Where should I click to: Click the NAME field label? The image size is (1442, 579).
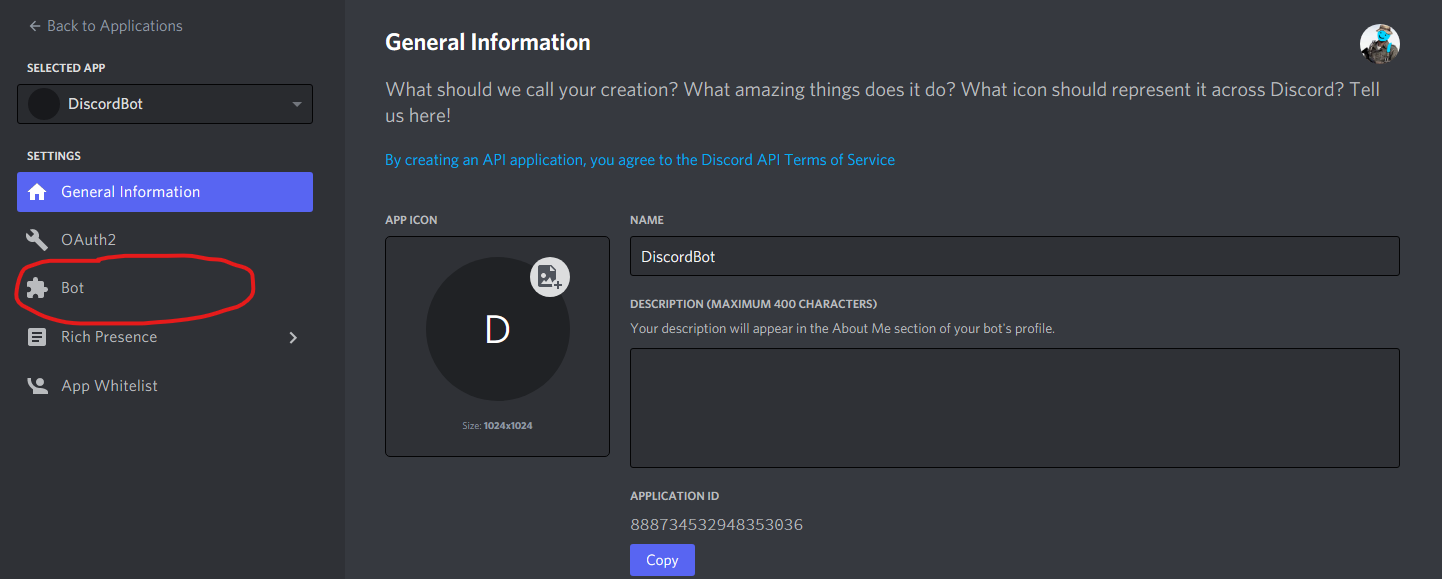click(x=646, y=220)
